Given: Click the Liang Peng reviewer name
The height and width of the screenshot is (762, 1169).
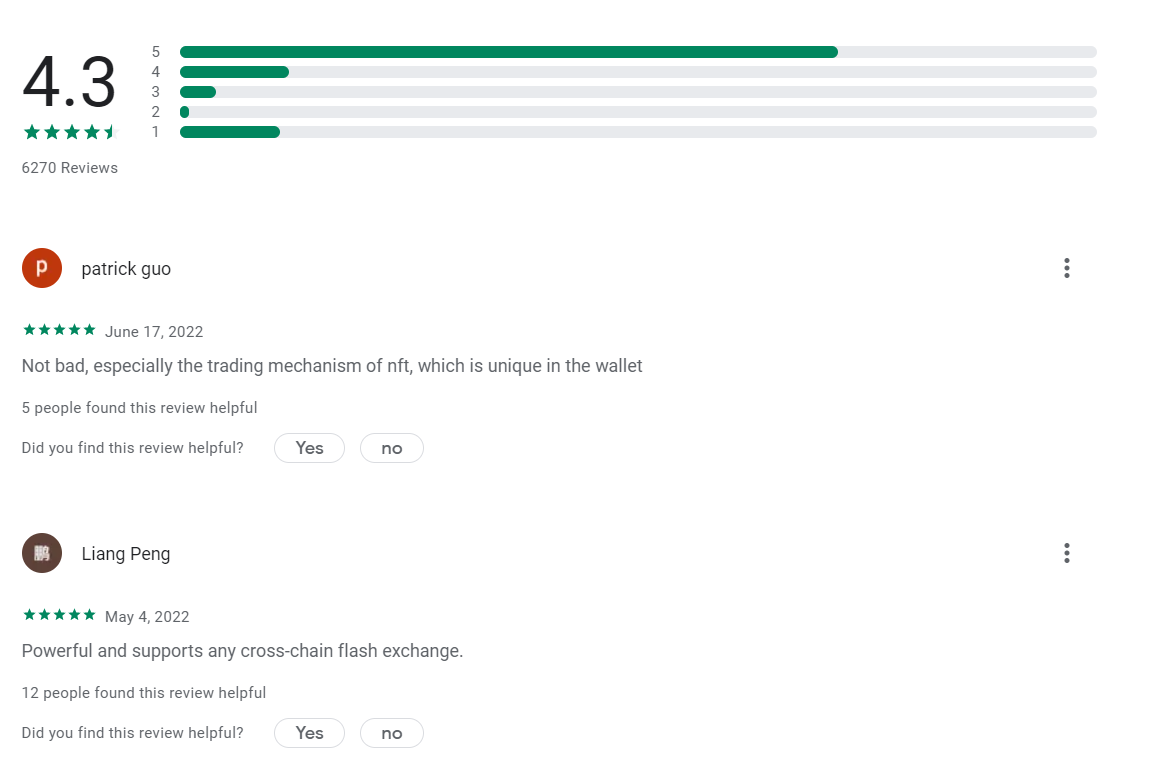Looking at the screenshot, I should [x=126, y=554].
